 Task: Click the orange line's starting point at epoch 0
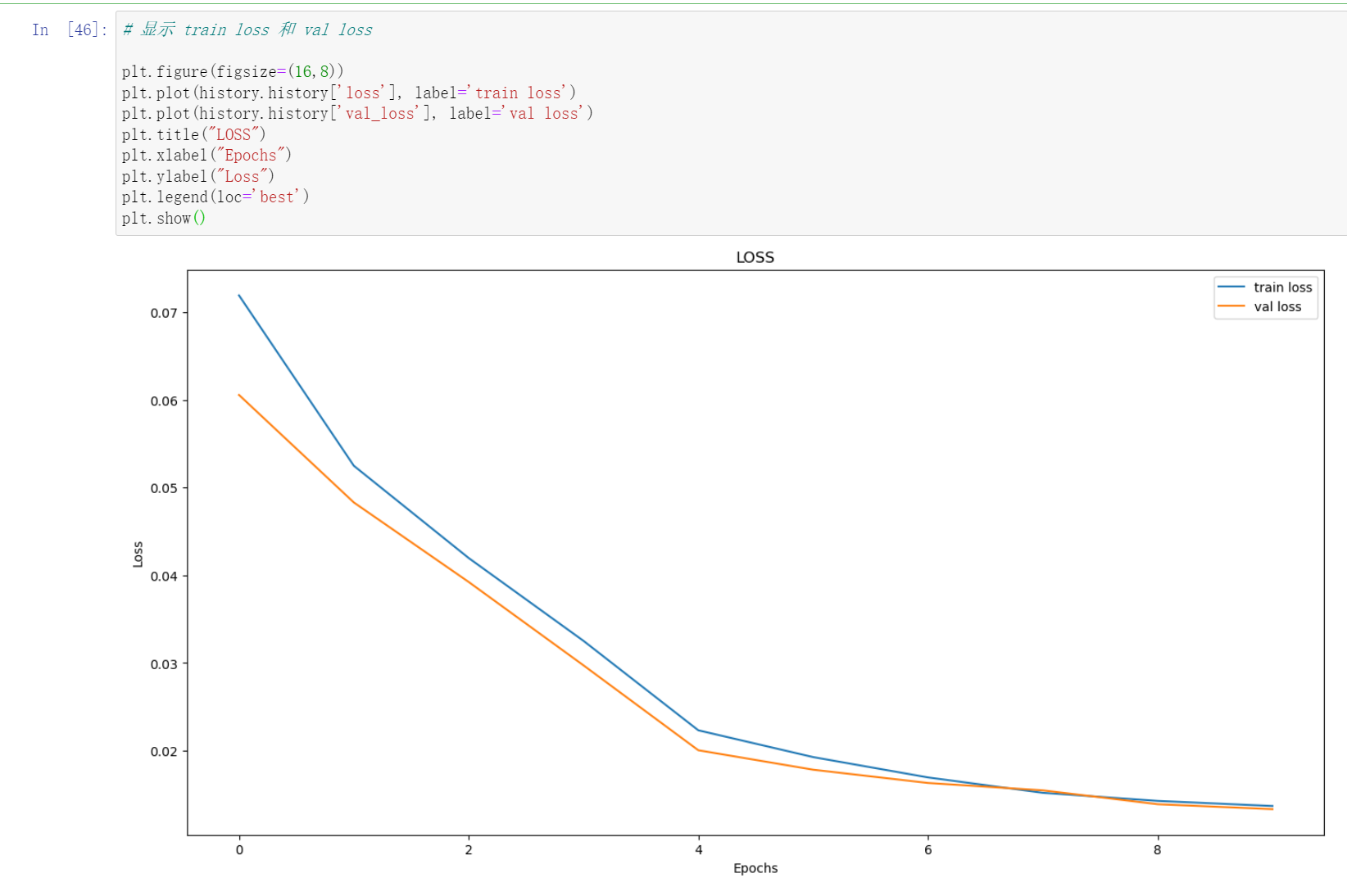239,395
